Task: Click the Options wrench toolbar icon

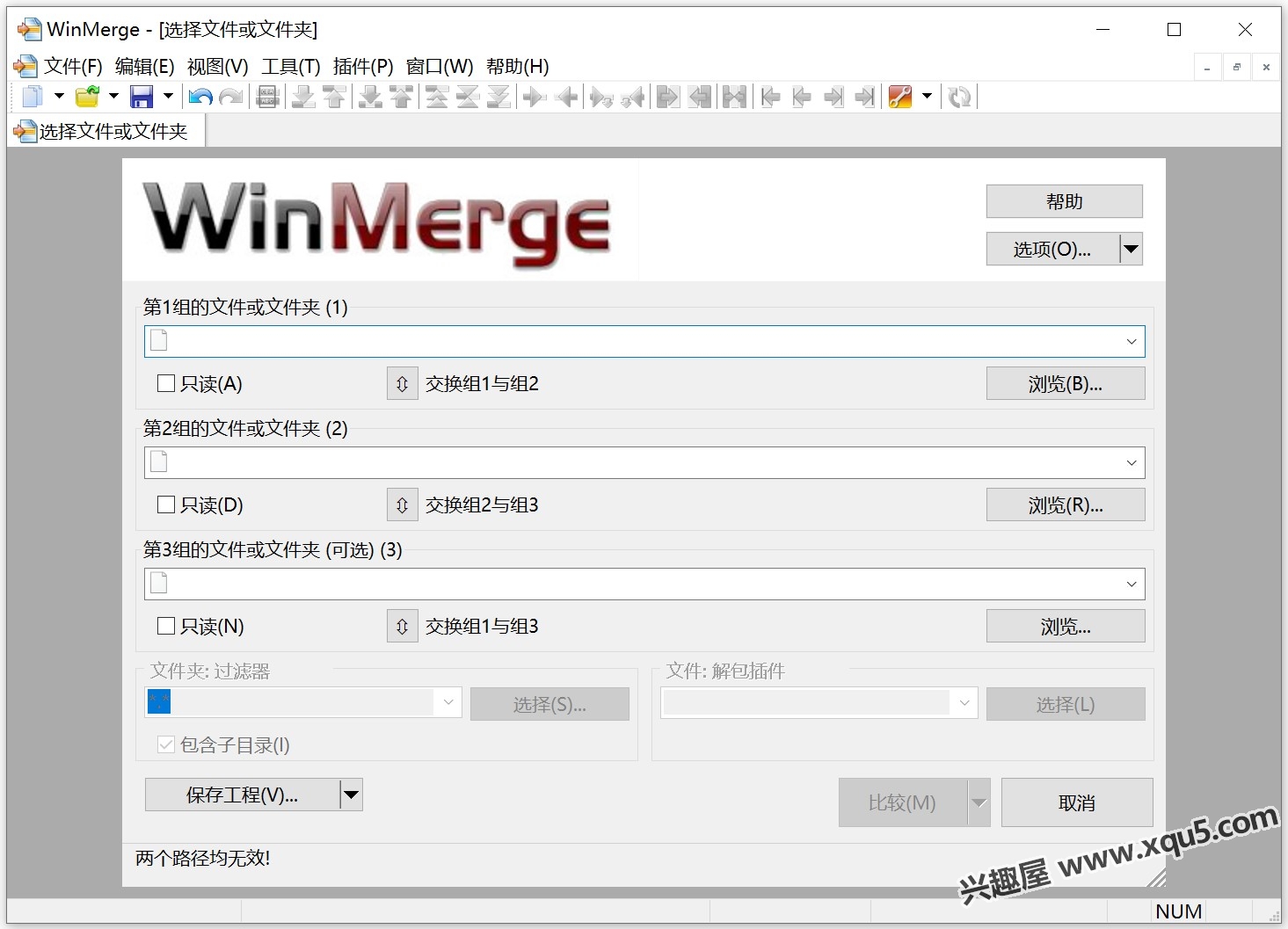Action: point(900,97)
